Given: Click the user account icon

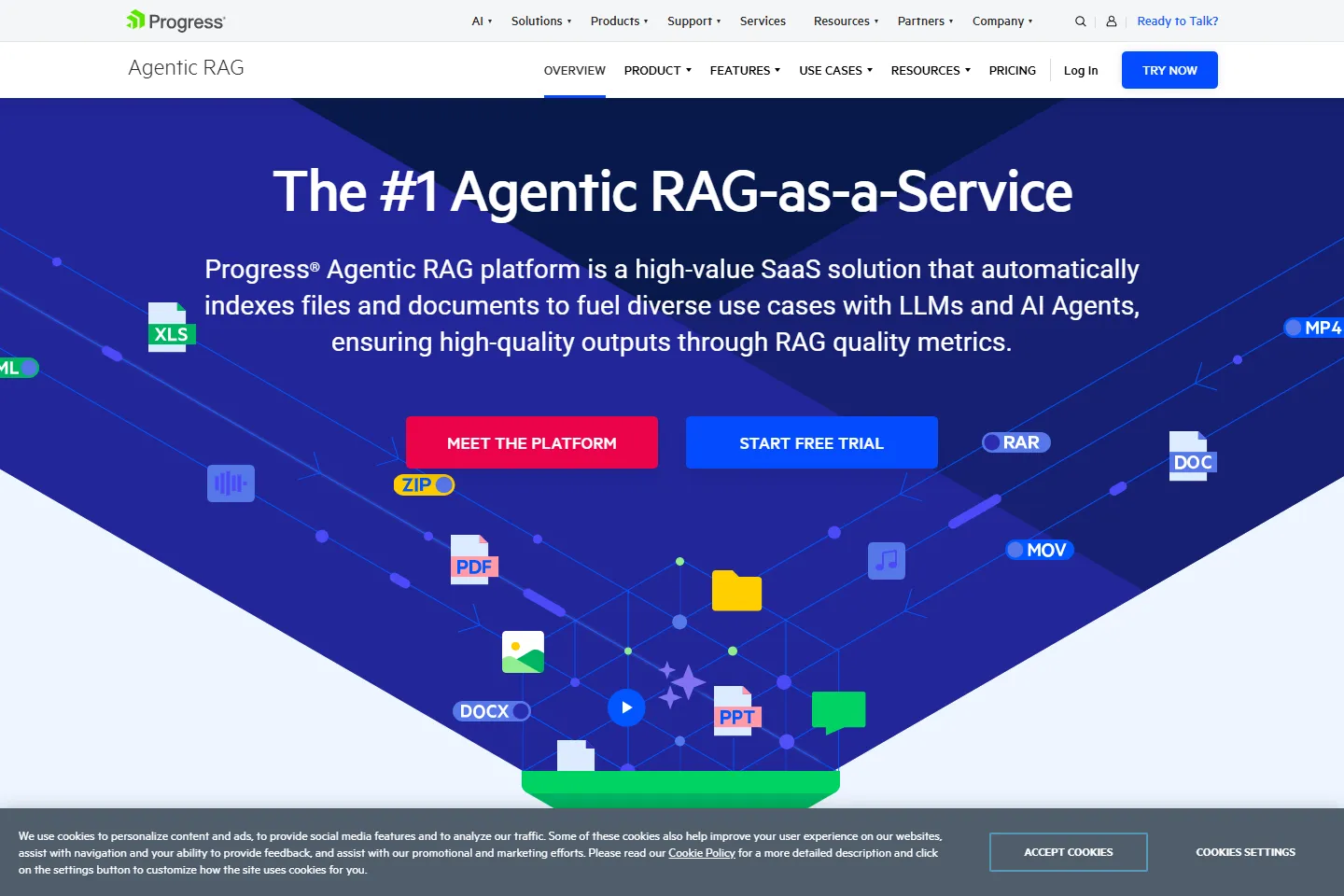Looking at the screenshot, I should tap(1112, 21).
